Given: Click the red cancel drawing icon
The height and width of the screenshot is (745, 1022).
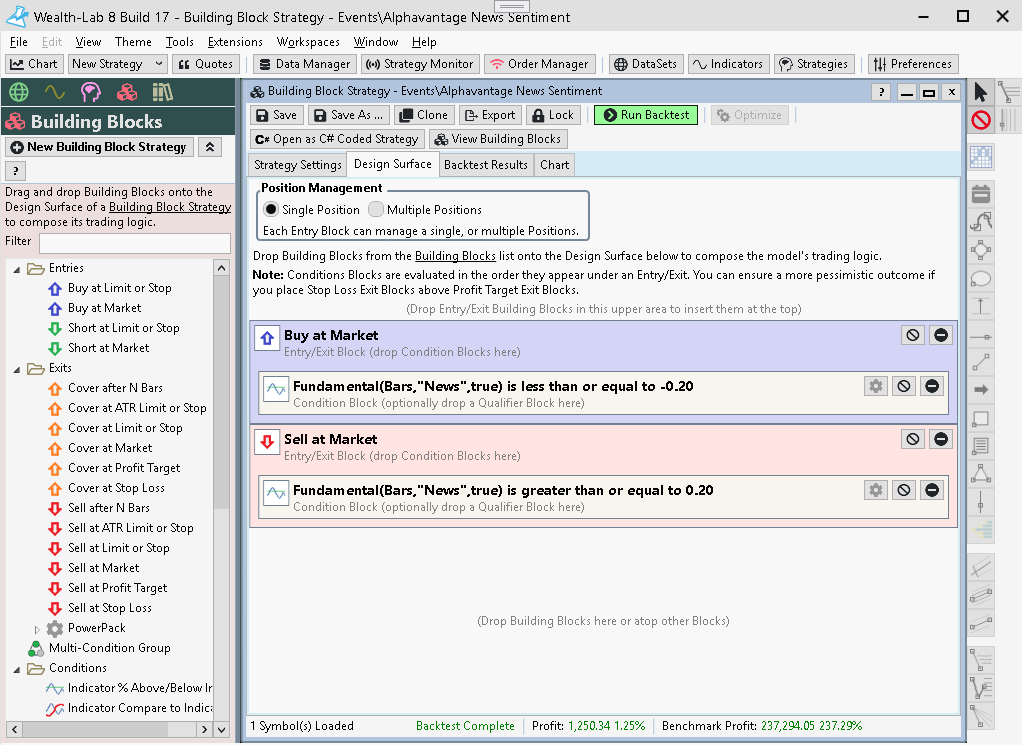Looking at the screenshot, I should point(980,120).
